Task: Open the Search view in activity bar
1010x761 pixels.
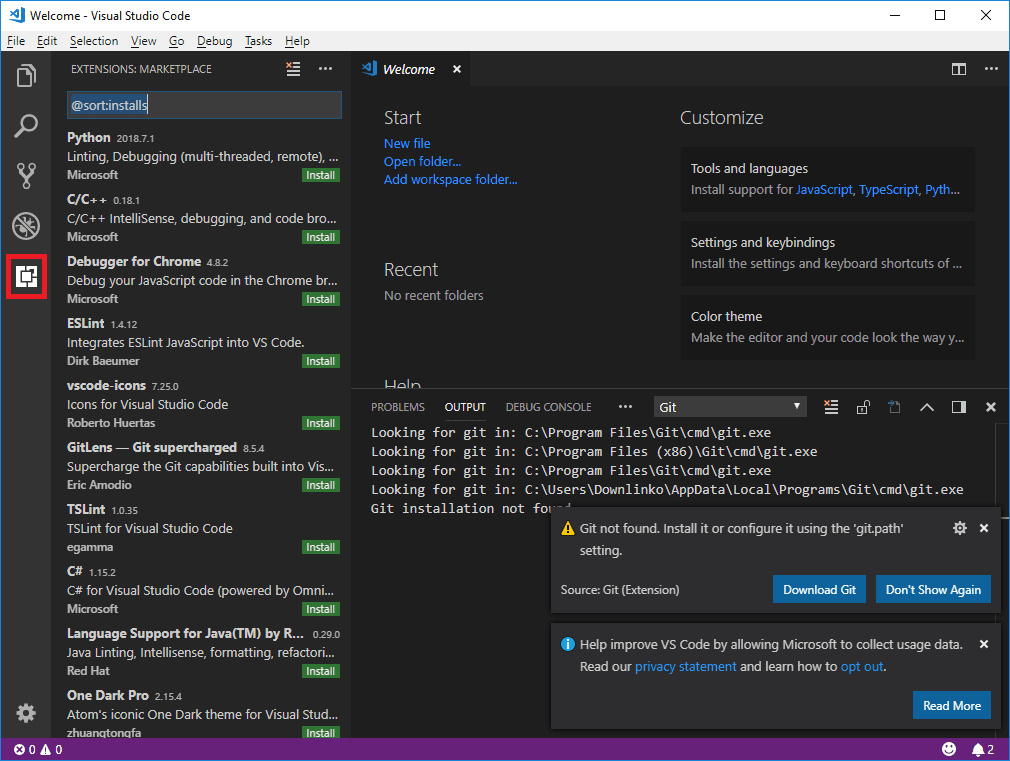Action: tap(26, 126)
